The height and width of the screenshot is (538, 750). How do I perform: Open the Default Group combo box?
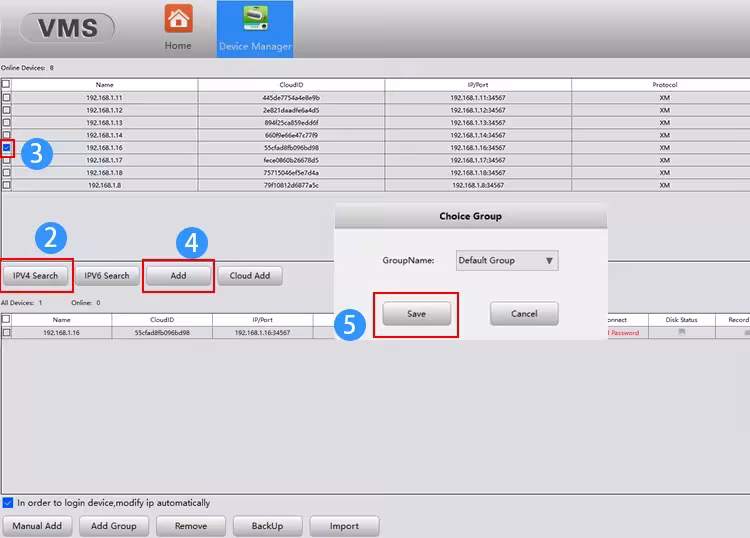(x=507, y=261)
